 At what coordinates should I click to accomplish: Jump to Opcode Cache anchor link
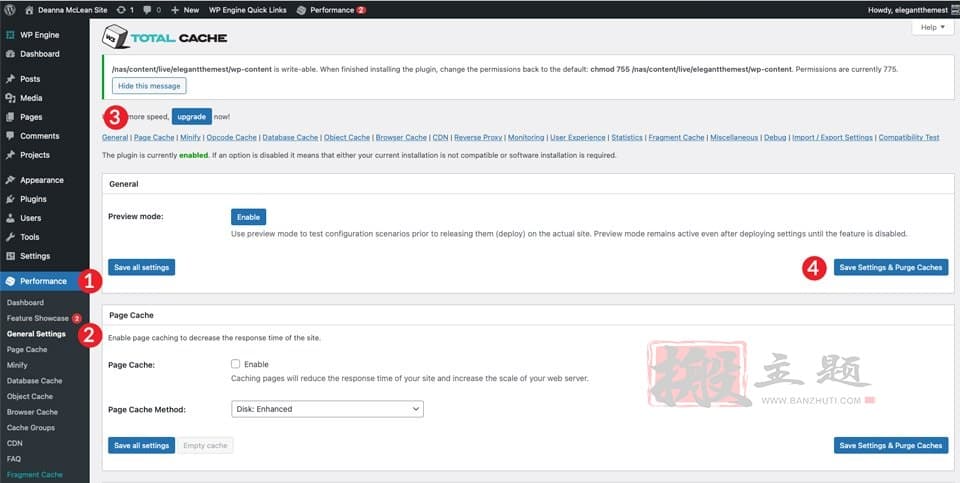pos(231,138)
